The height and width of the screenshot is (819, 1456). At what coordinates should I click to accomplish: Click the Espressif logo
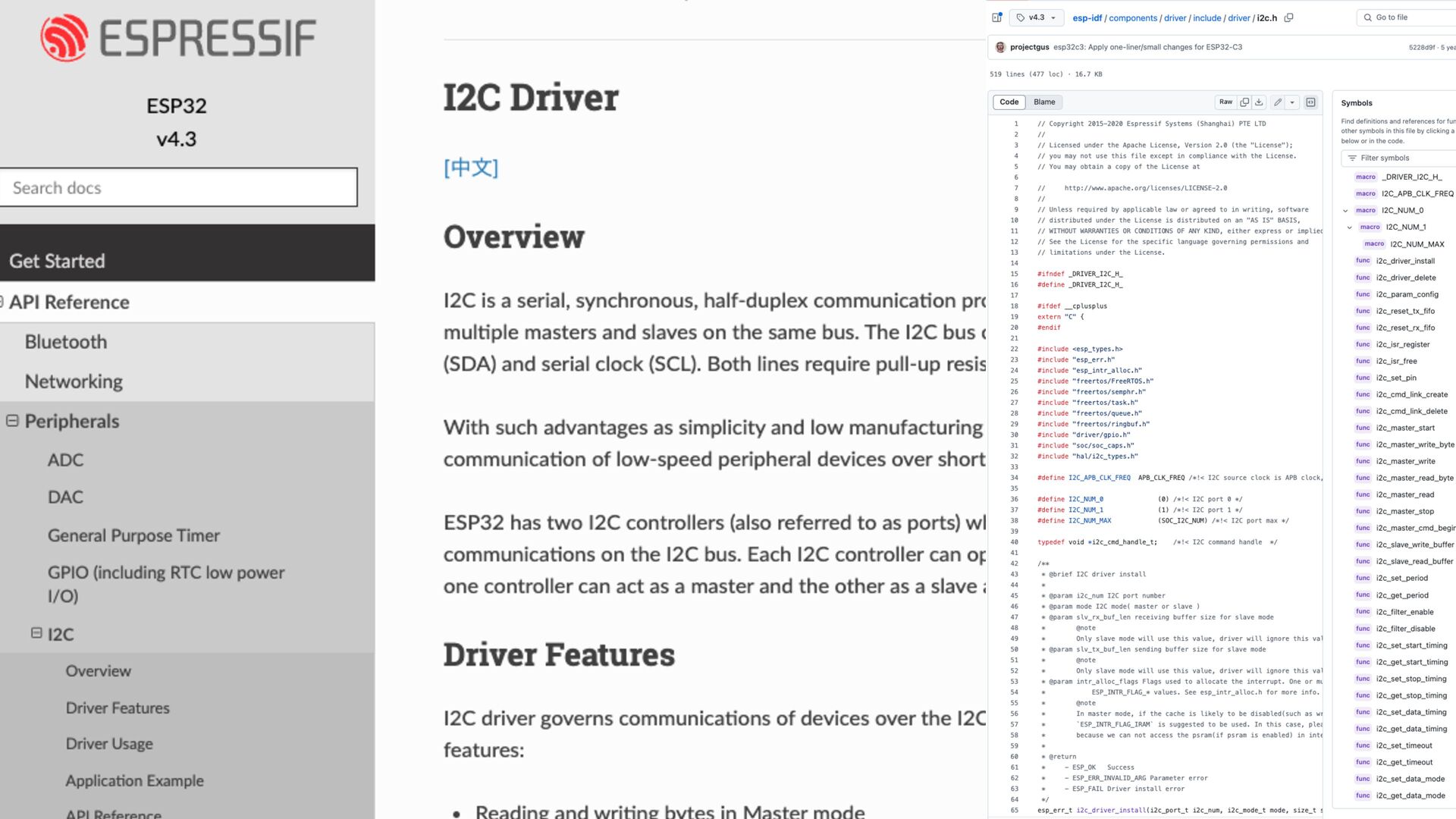pos(178,38)
